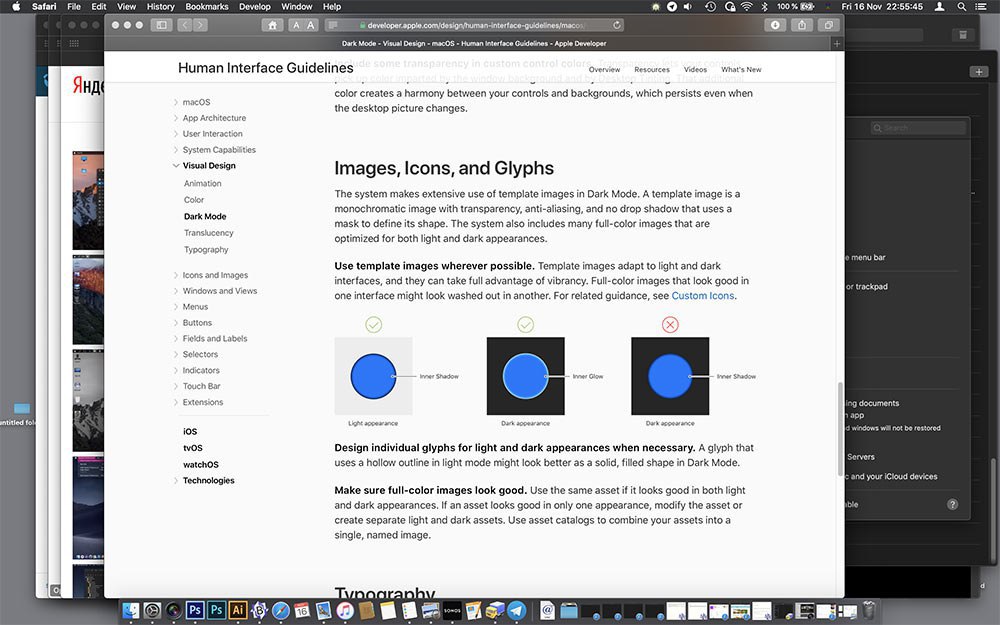The width and height of the screenshot is (1000, 625).
Task: Open Calendar in the Dock
Action: [x=302, y=610]
